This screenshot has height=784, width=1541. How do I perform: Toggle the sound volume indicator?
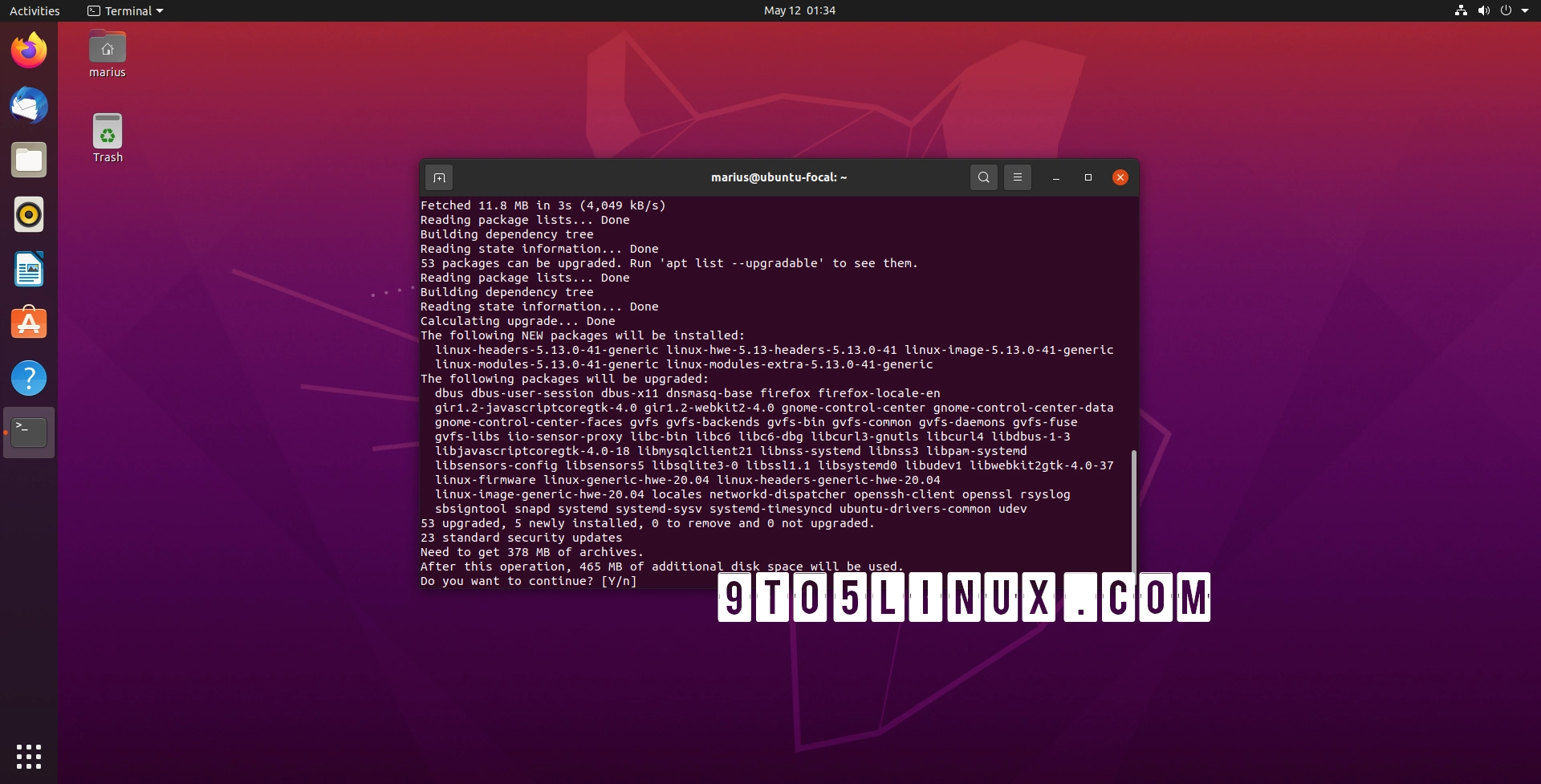1484,10
